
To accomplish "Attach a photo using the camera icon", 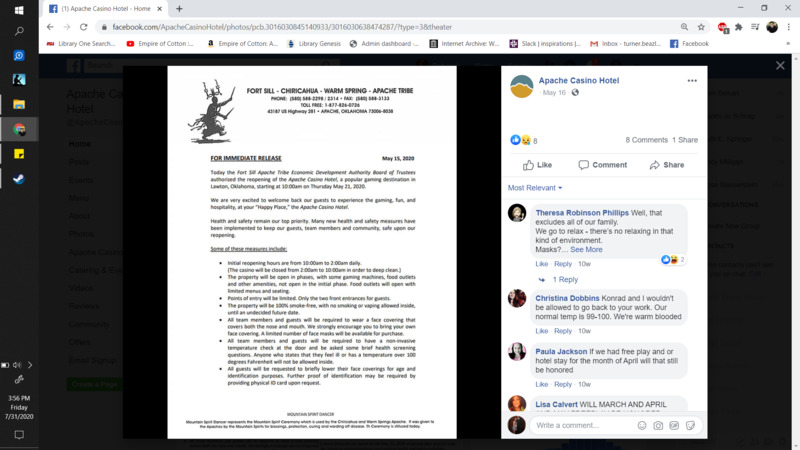I will pyautogui.click(x=658, y=426).
